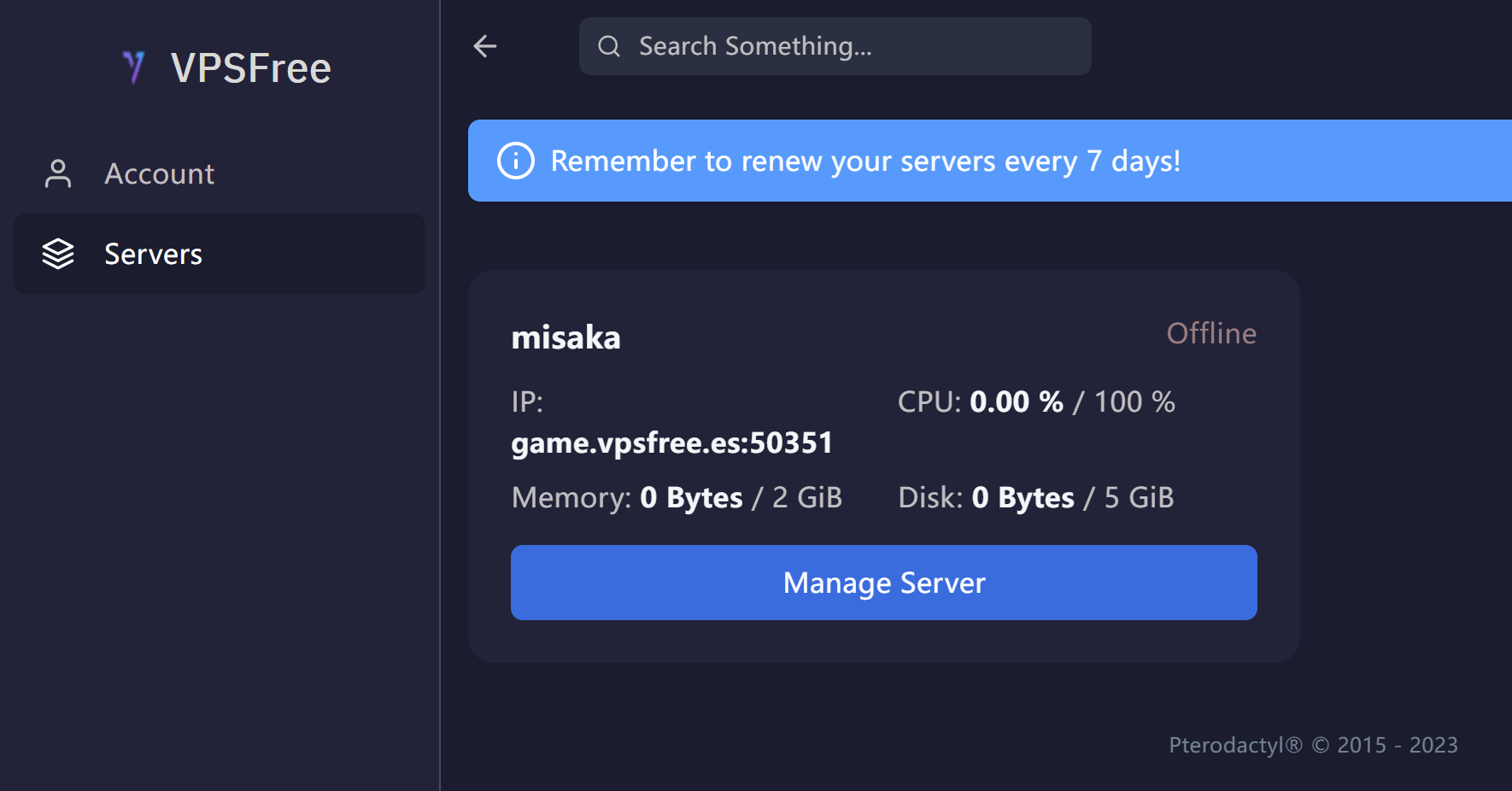Click the Manage Server button
Screen dimensions: 1512x791
point(884,583)
